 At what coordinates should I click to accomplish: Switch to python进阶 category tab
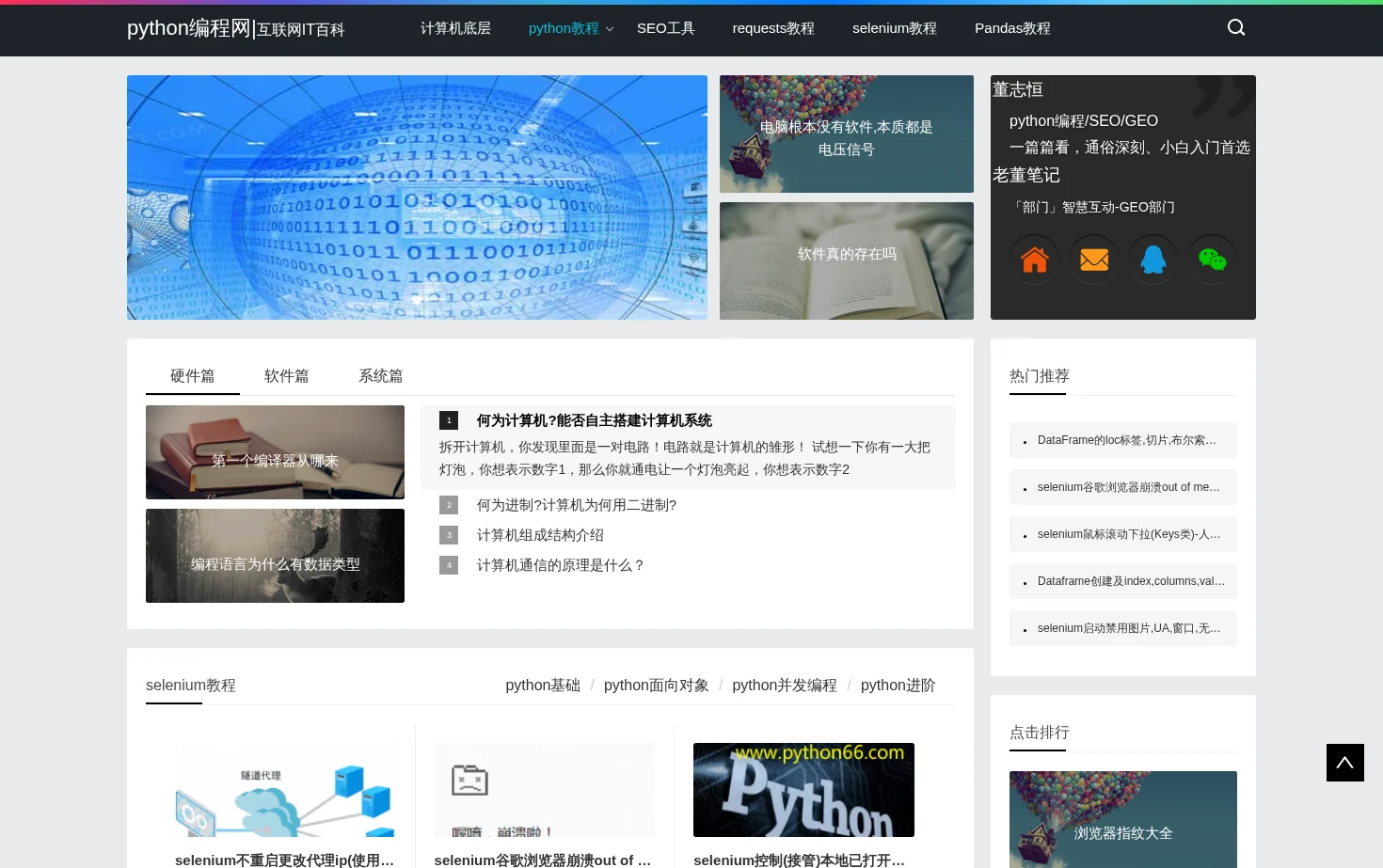coord(898,686)
